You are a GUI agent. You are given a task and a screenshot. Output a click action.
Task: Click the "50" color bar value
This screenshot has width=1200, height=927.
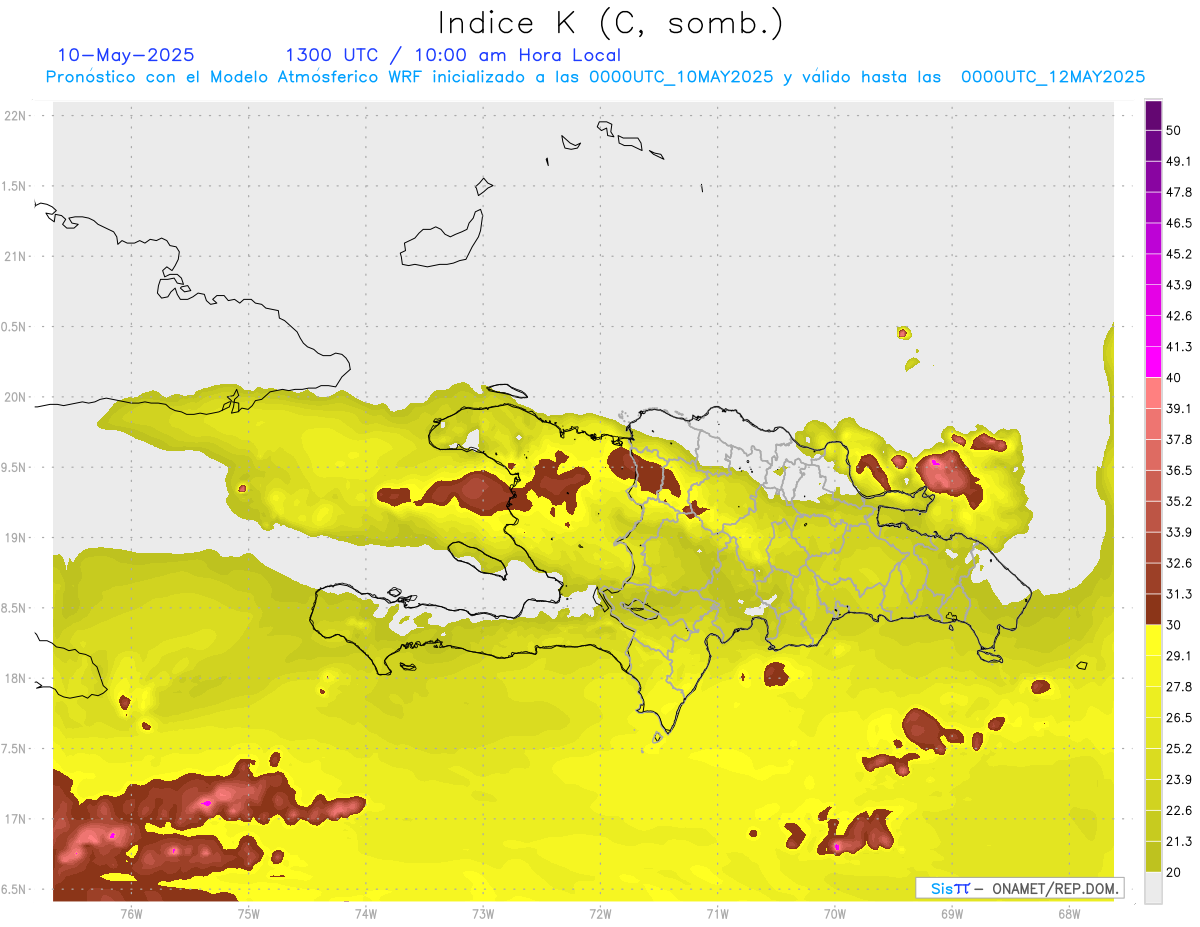1174,131
